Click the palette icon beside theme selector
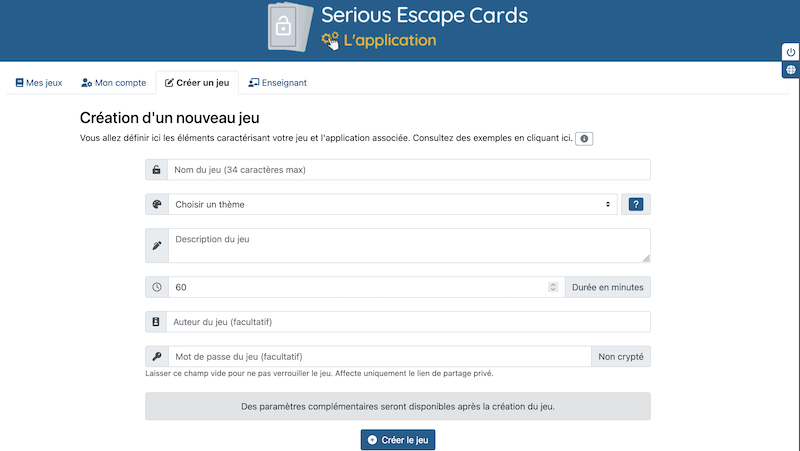The image size is (800, 451). pyautogui.click(x=157, y=204)
